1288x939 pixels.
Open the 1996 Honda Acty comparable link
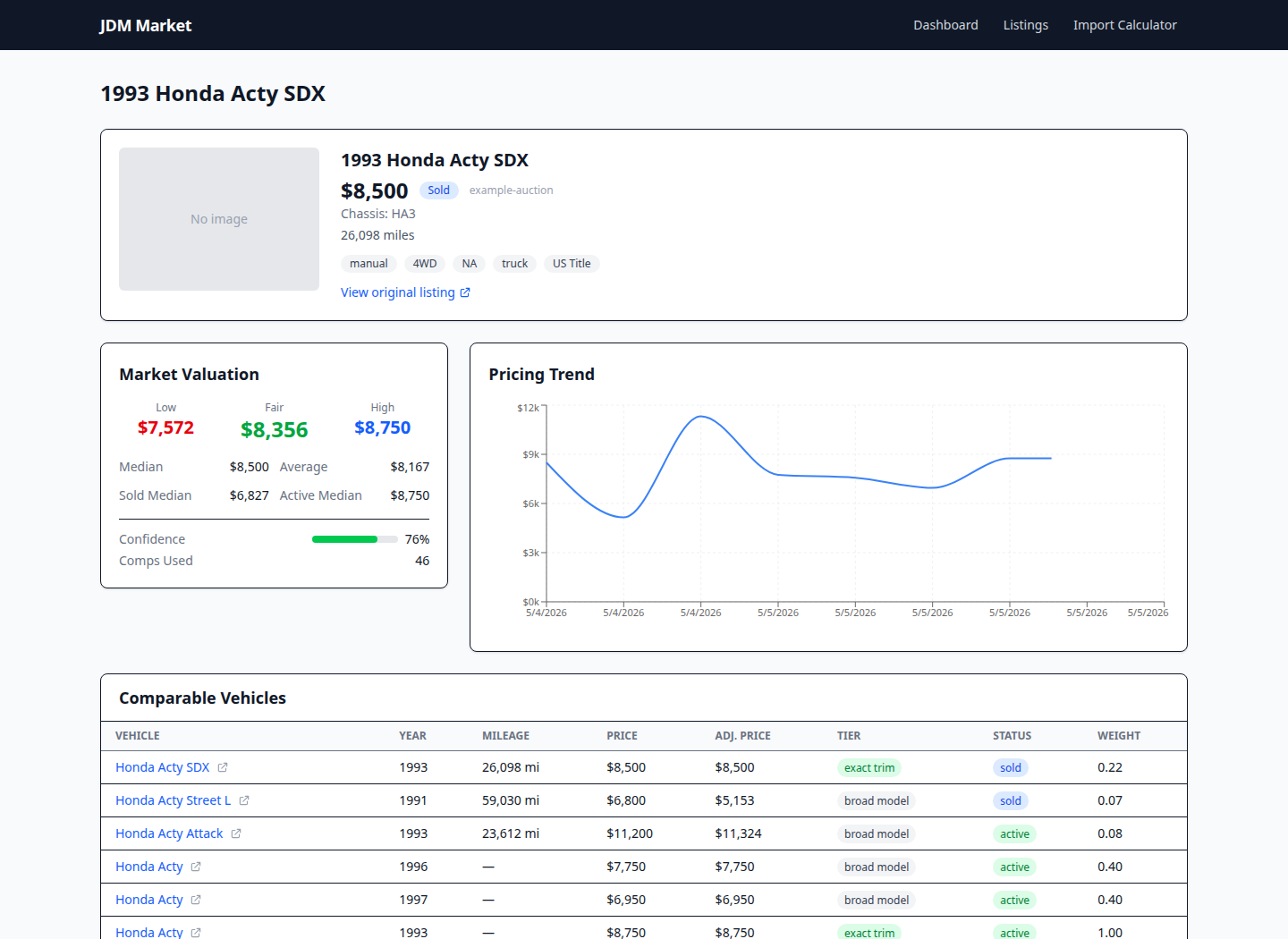(x=149, y=867)
